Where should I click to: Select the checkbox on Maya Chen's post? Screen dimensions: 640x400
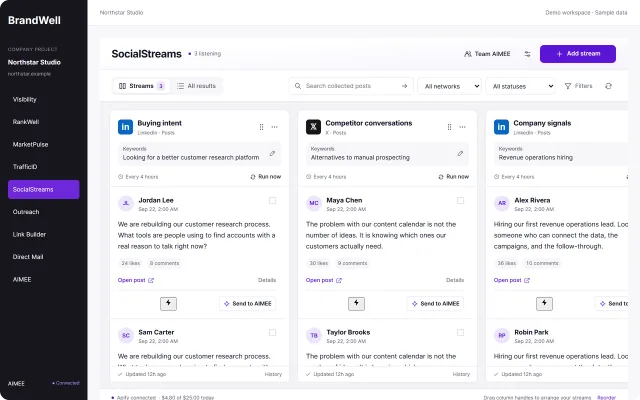pos(460,200)
